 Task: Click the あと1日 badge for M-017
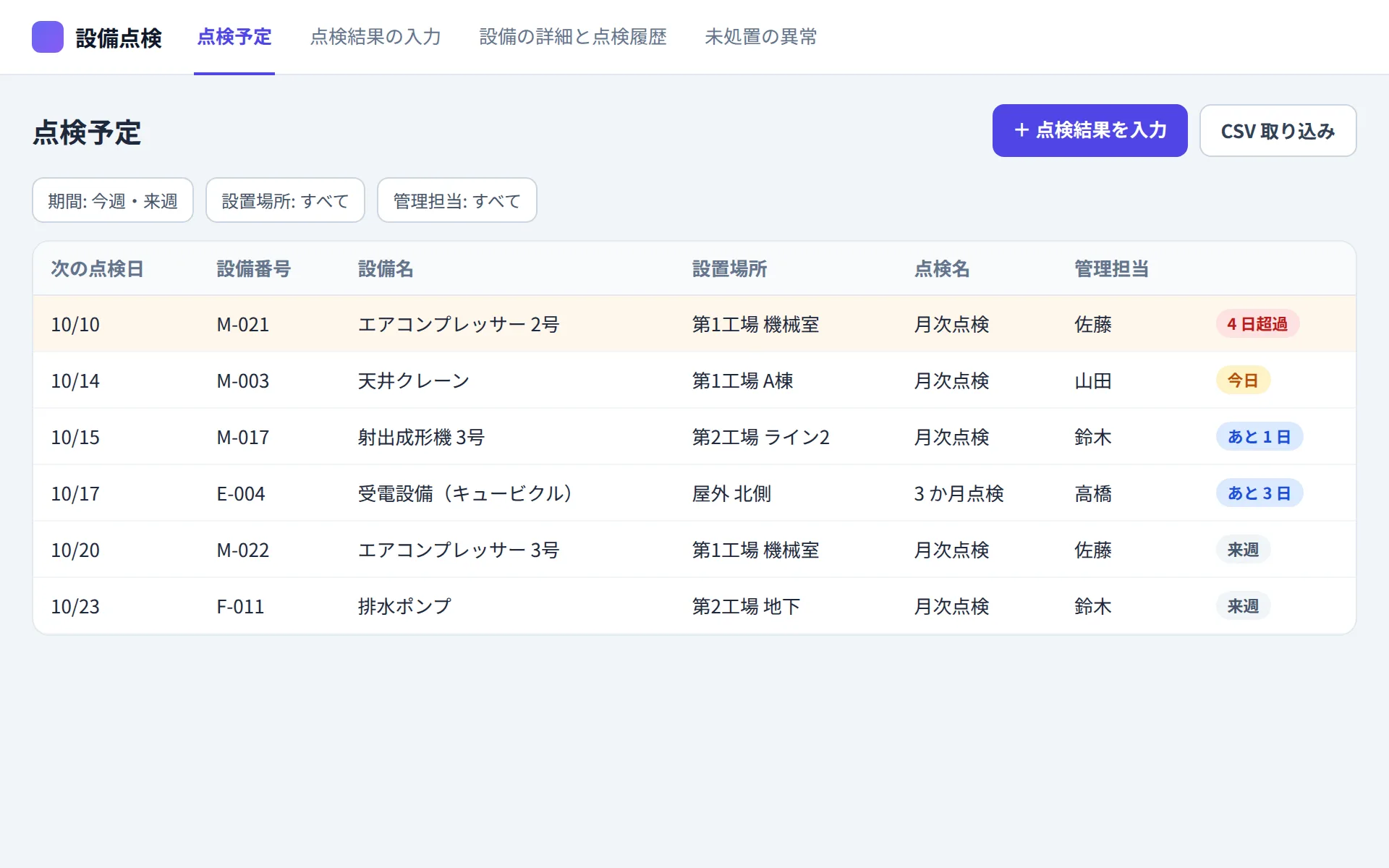[1259, 437]
